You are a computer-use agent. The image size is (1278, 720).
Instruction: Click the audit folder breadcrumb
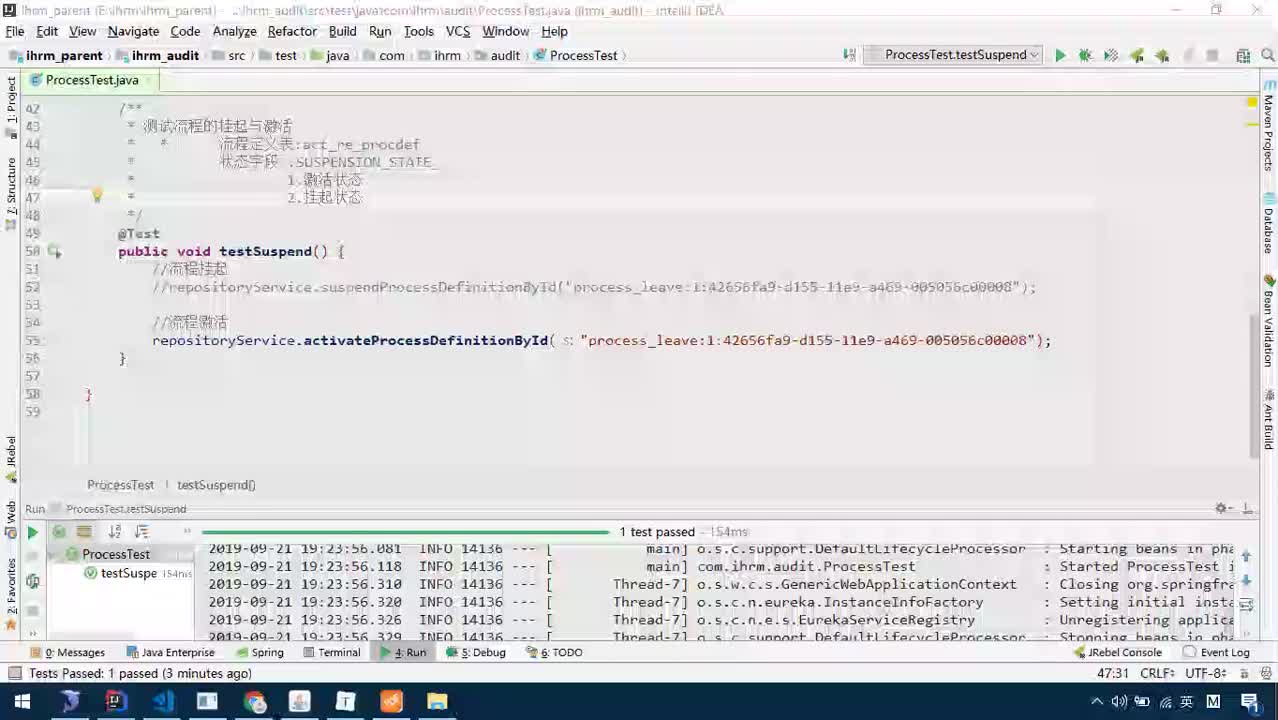click(x=497, y=55)
